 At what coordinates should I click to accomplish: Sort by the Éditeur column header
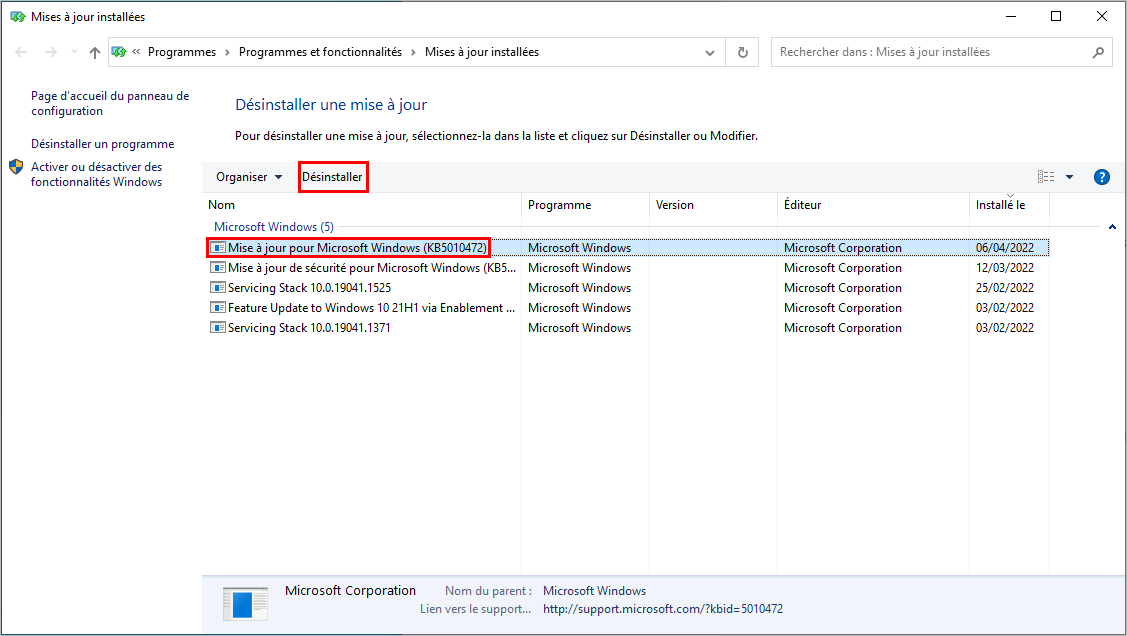[873, 205]
